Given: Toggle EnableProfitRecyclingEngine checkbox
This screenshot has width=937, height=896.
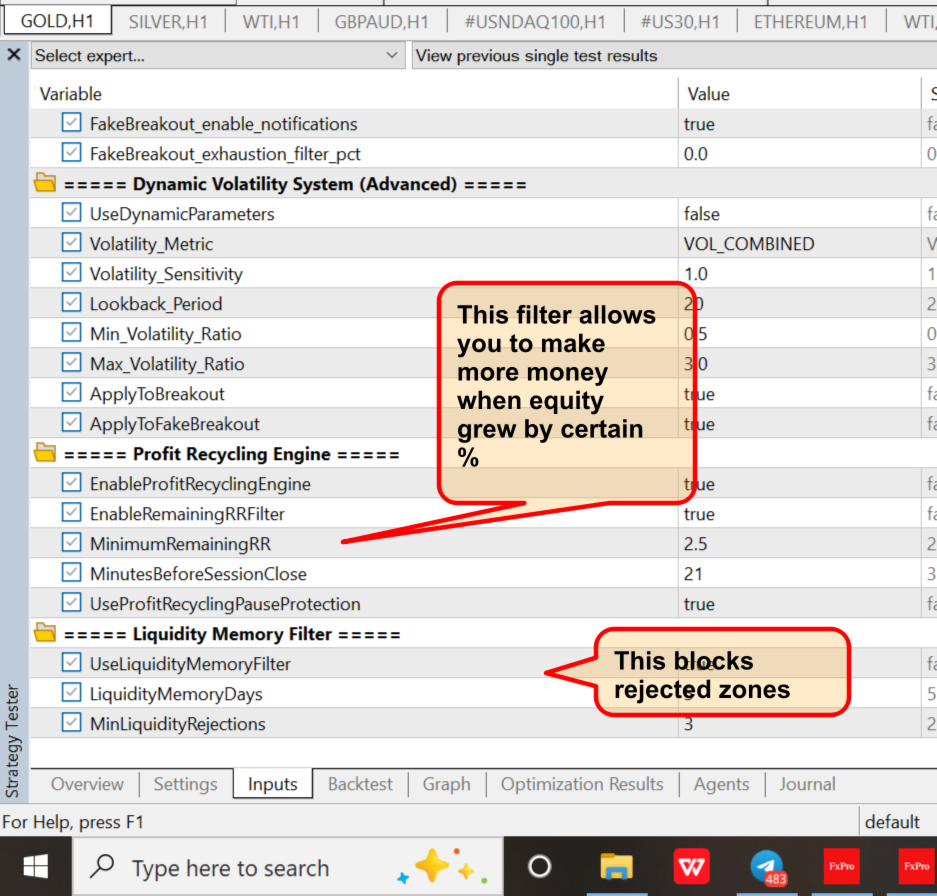Looking at the screenshot, I should click(71, 482).
